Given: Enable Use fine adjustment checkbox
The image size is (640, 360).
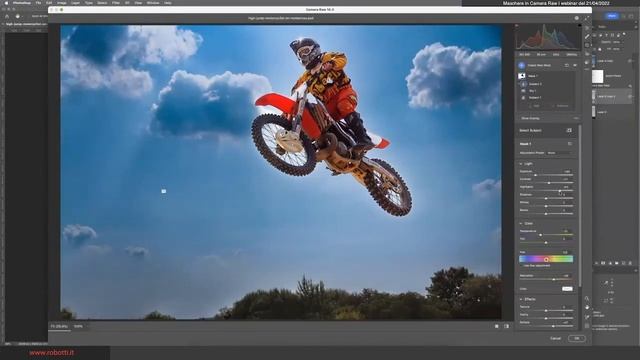Looking at the screenshot, I should coord(521,266).
